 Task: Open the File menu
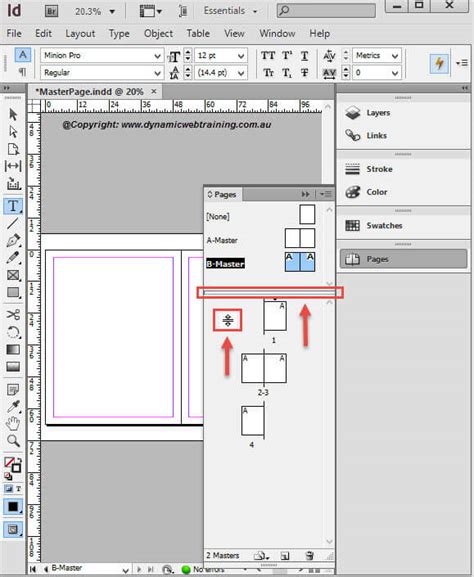[x=14, y=33]
